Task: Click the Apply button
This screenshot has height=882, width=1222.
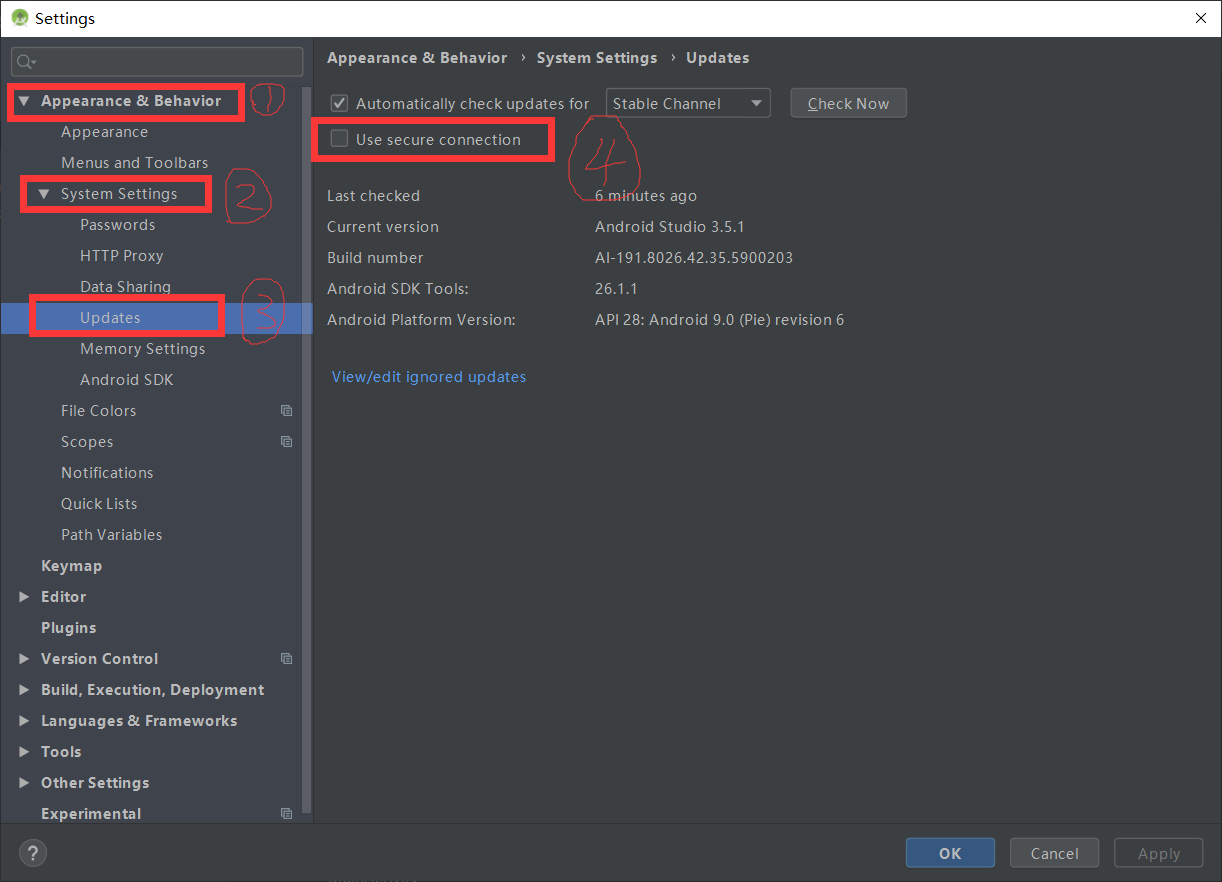Action: pos(1159,853)
